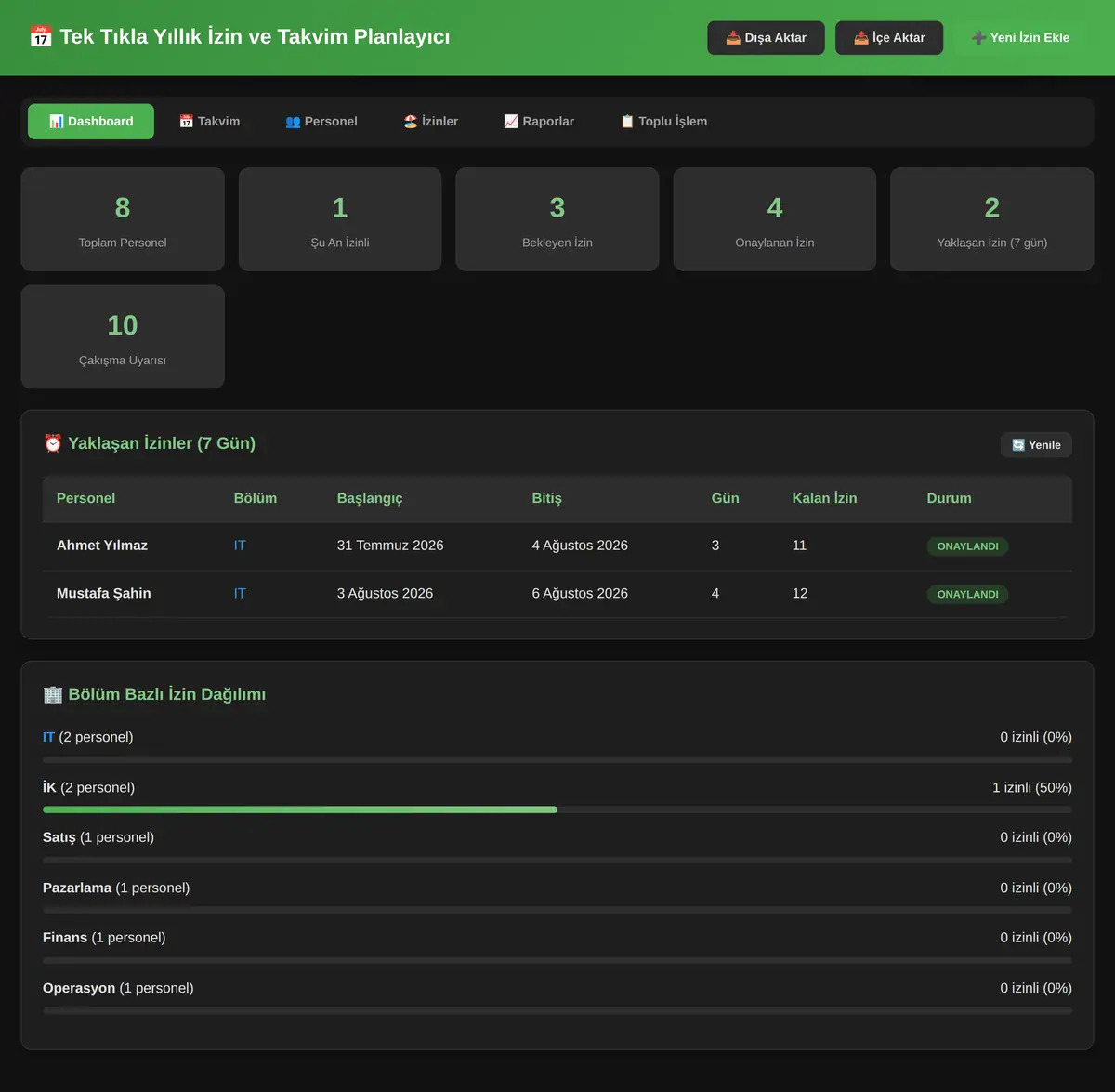Refresh upcoming leaves with Yenile
Screen dimensions: 1115x1092
point(1036,445)
